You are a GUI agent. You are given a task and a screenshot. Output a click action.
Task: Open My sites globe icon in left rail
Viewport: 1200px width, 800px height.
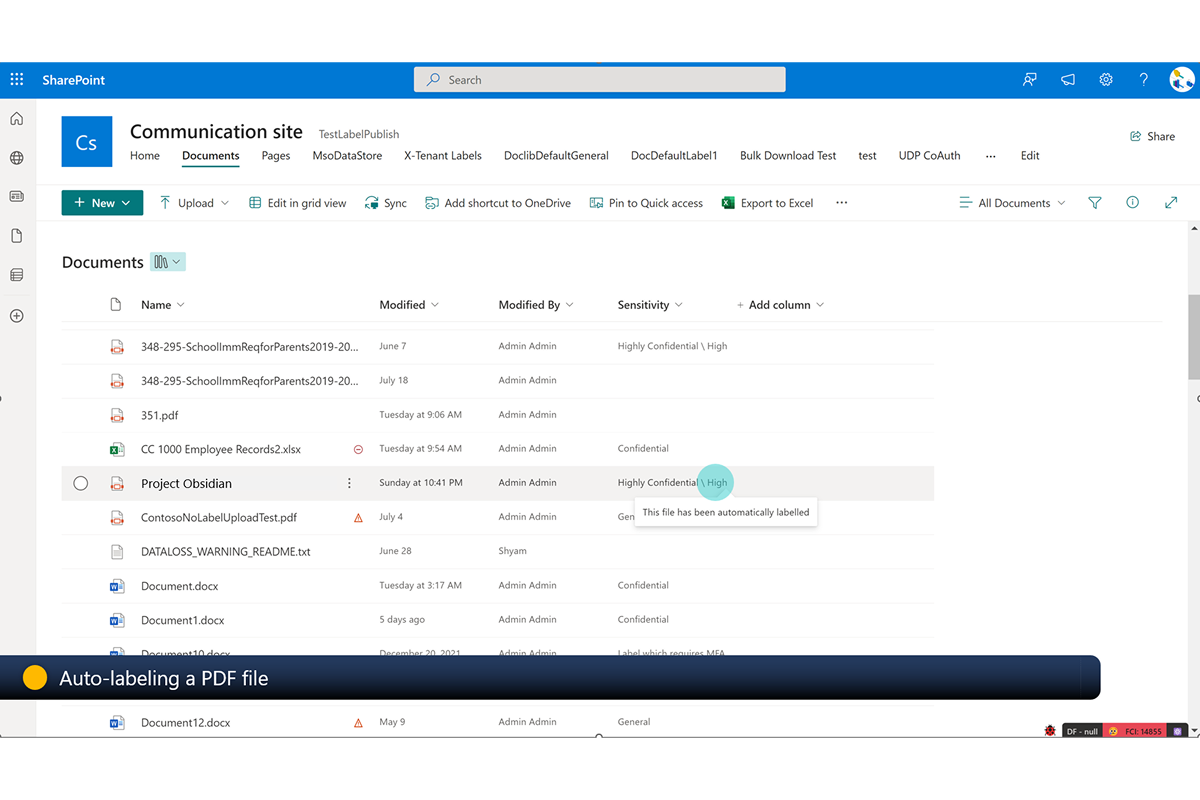17,158
